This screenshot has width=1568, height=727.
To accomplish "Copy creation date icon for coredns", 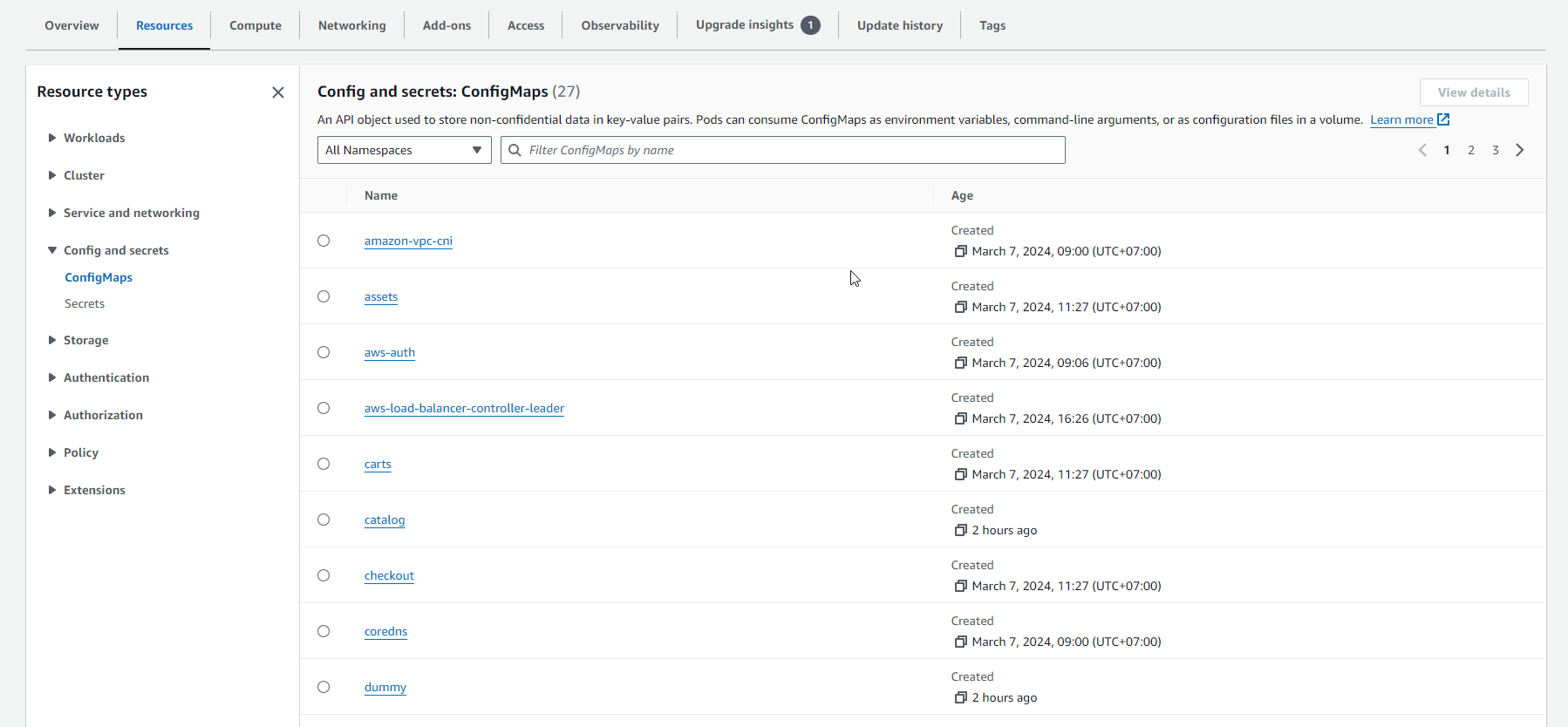I will pos(960,642).
